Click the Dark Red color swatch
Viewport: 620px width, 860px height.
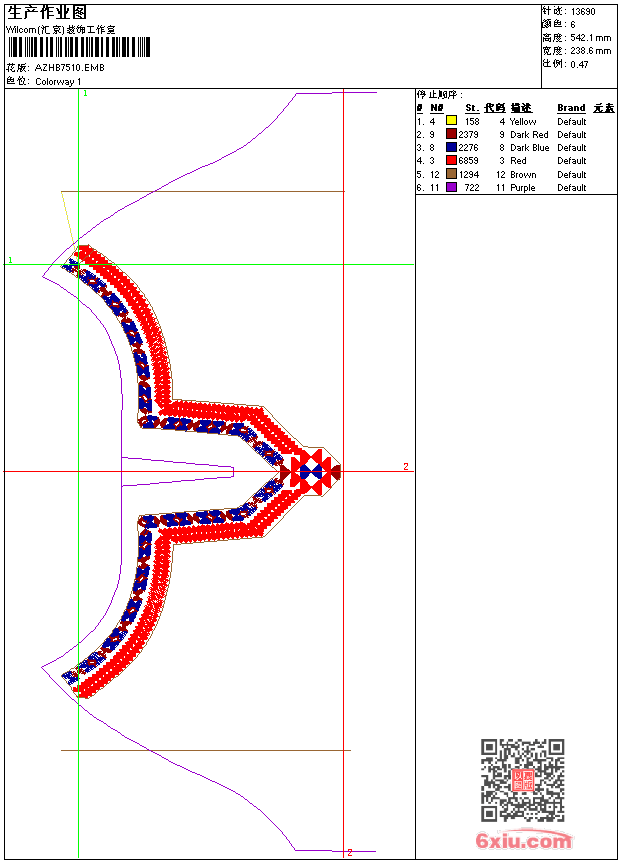(x=452, y=134)
